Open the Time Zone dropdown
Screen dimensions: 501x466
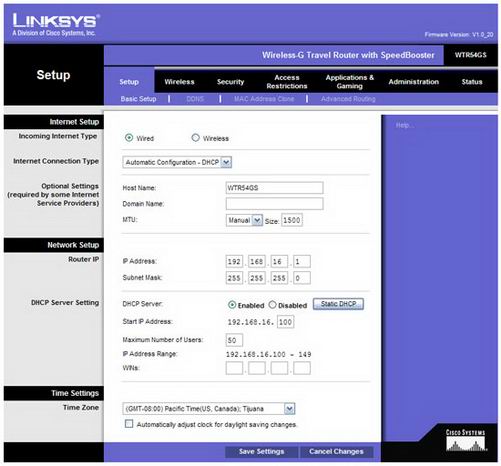[209, 409]
